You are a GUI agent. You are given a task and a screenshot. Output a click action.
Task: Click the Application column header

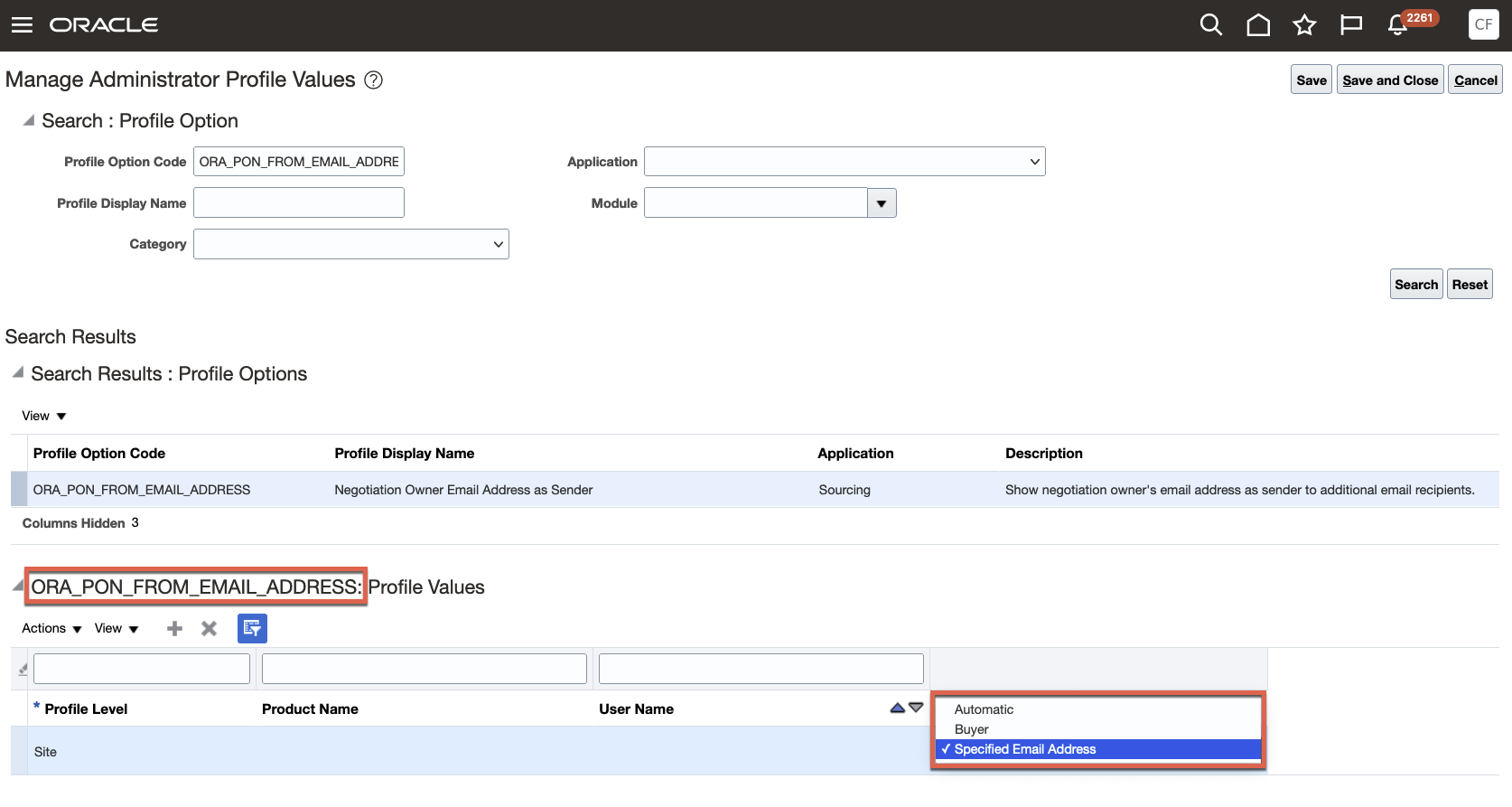point(855,454)
